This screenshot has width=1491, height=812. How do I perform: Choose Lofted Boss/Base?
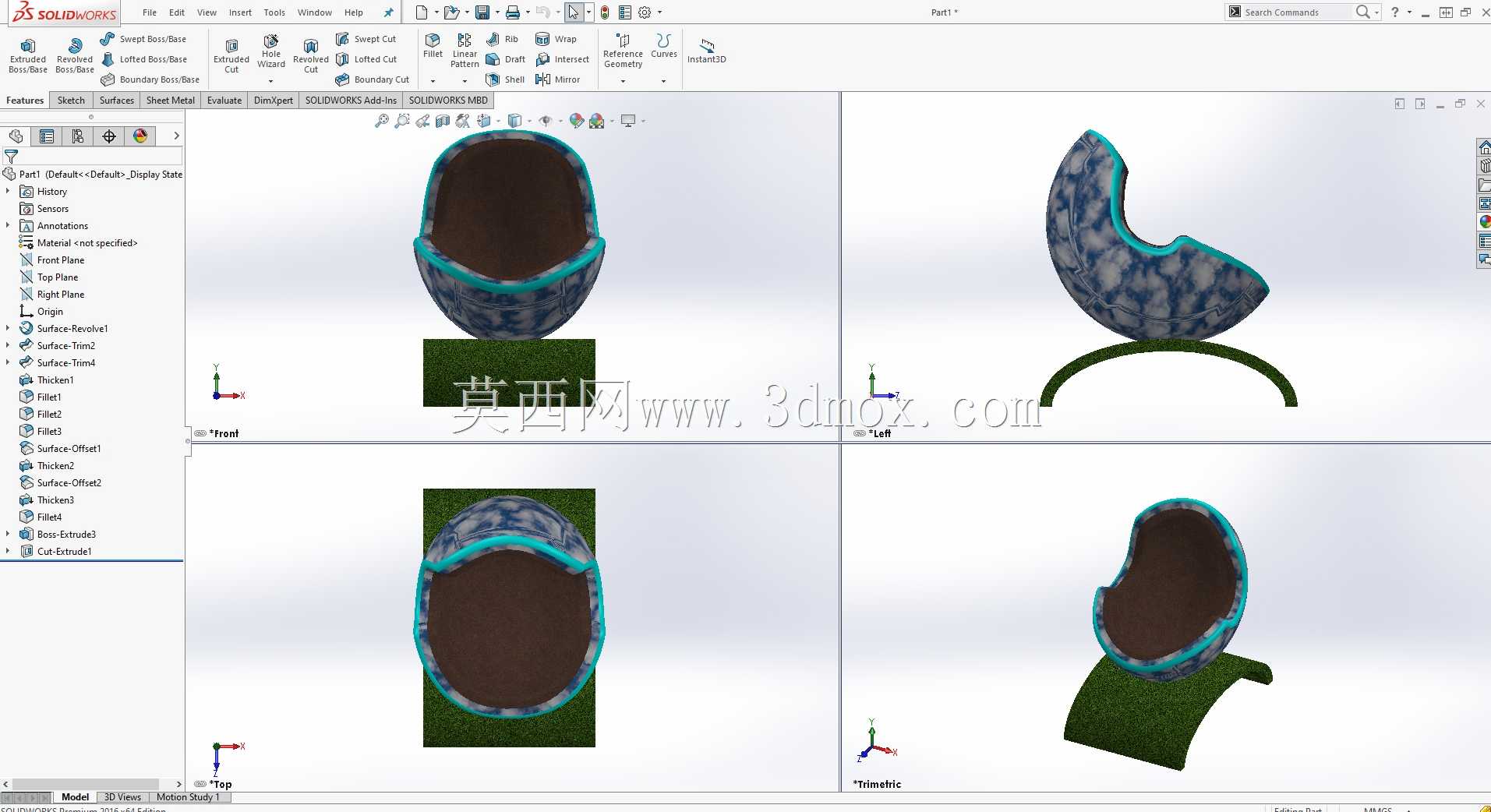[143, 59]
